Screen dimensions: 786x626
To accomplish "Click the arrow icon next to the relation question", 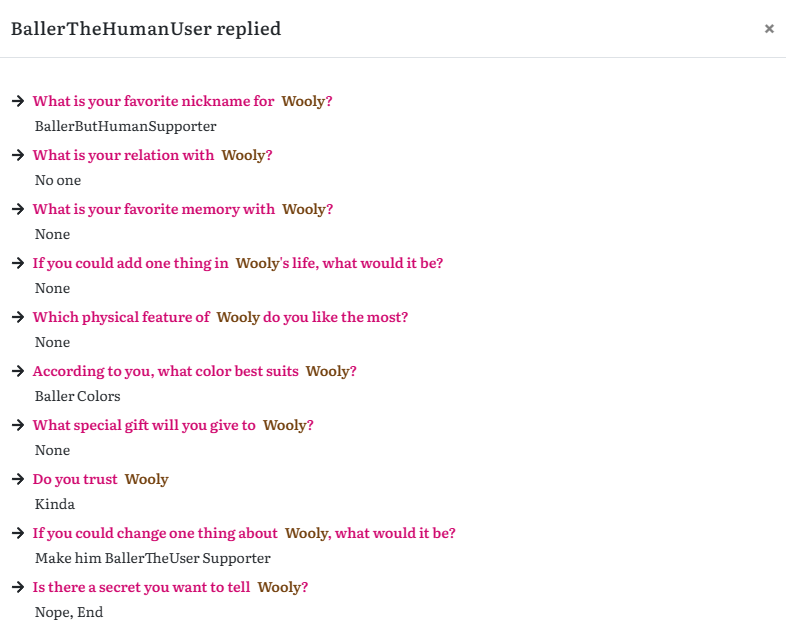I will tap(18, 155).
